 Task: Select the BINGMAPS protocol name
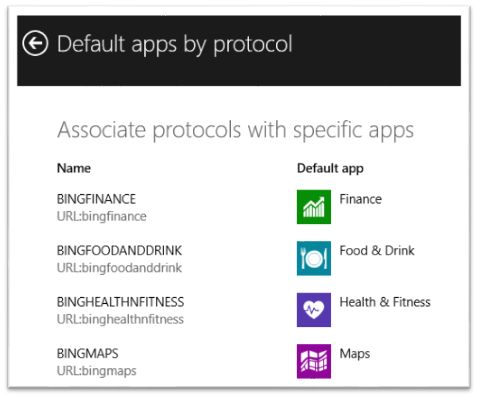click(88, 353)
